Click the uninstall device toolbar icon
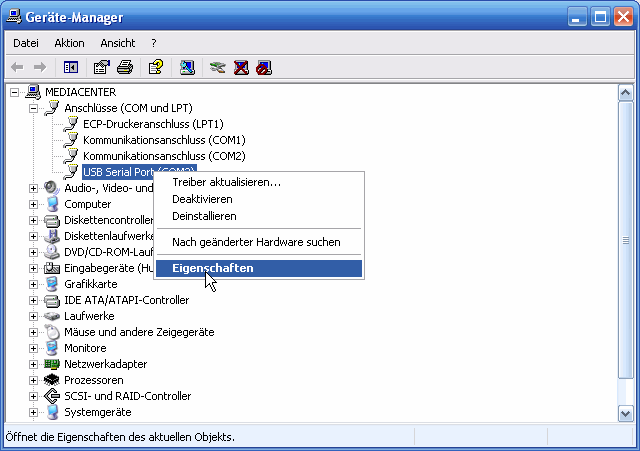The image size is (640, 451). pos(241,67)
